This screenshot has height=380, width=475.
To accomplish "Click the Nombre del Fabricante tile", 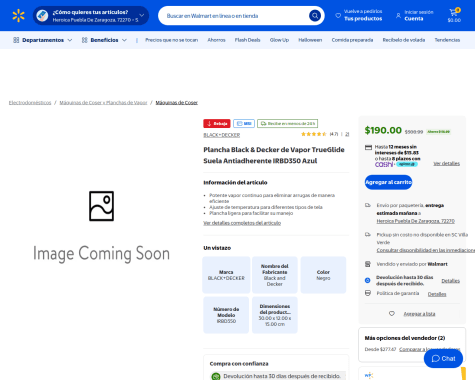I will point(275,275).
